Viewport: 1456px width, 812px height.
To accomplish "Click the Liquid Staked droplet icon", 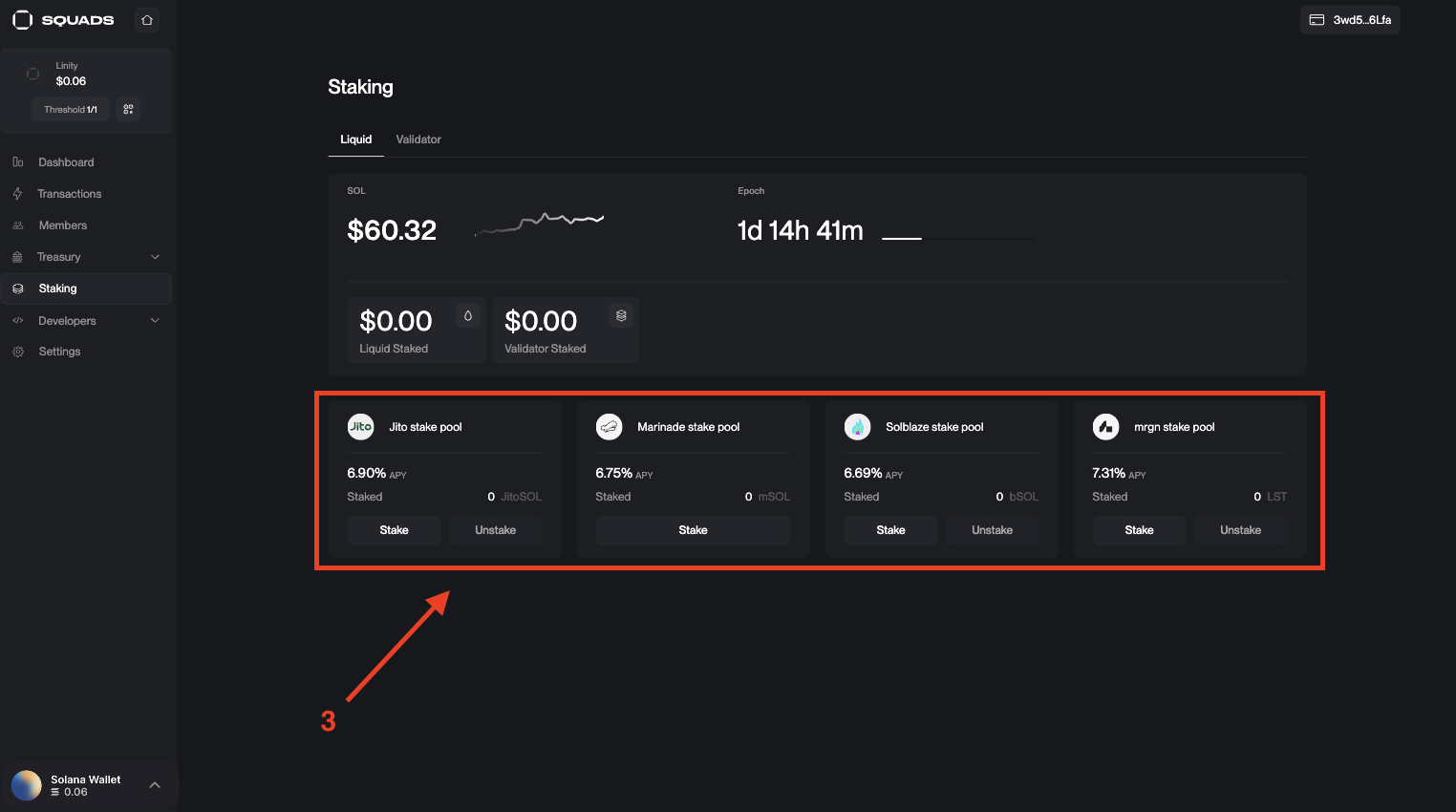I will pos(467,314).
